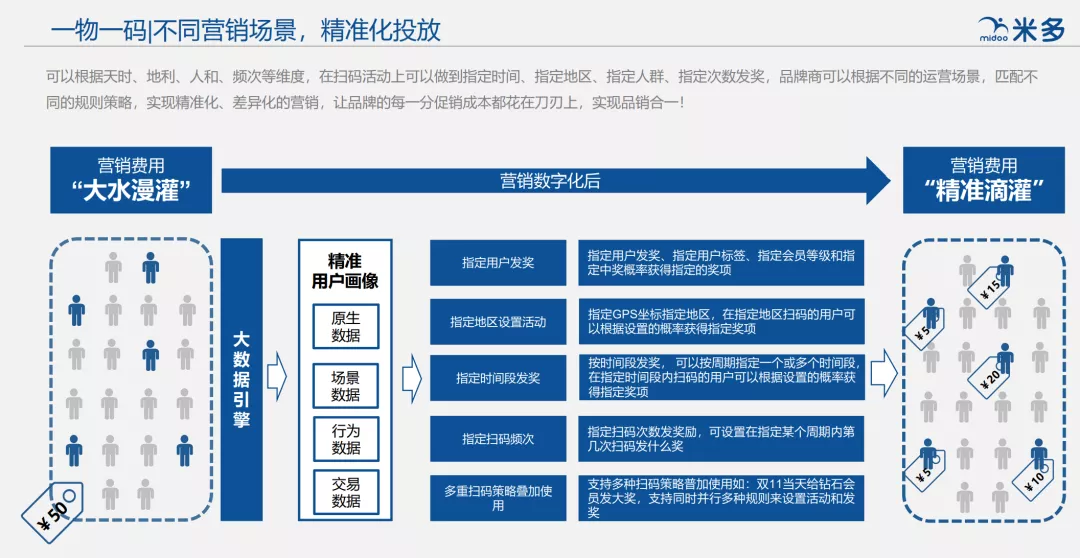Click the paragraph starting 可以根据天时、地利
The height and width of the screenshot is (558, 1080).
click(x=541, y=89)
